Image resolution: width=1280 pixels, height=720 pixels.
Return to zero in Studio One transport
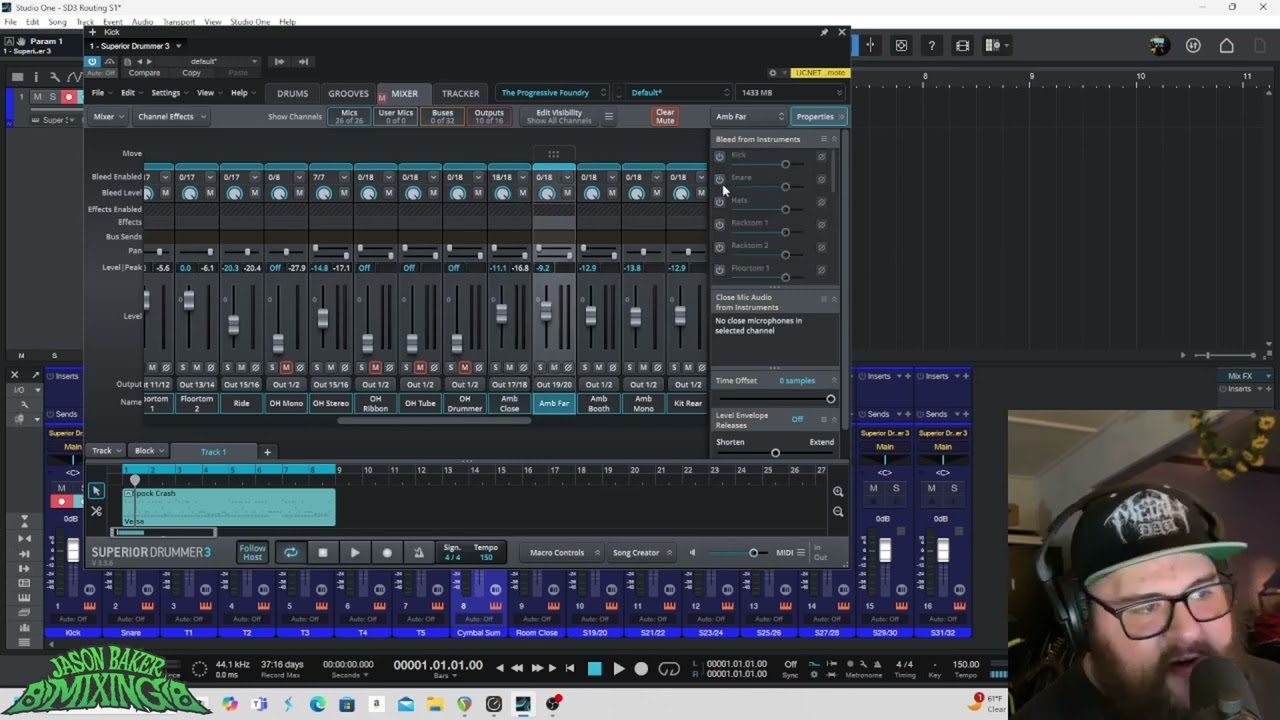(570, 668)
